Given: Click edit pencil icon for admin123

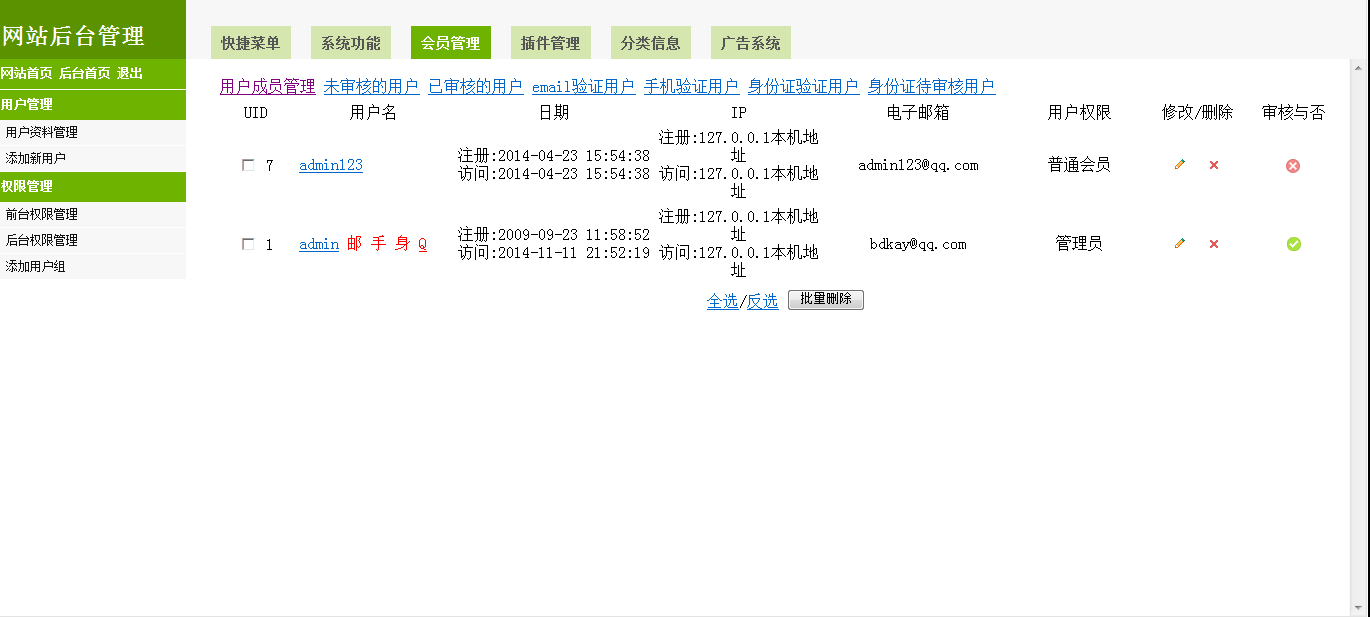Looking at the screenshot, I should (x=1180, y=164).
